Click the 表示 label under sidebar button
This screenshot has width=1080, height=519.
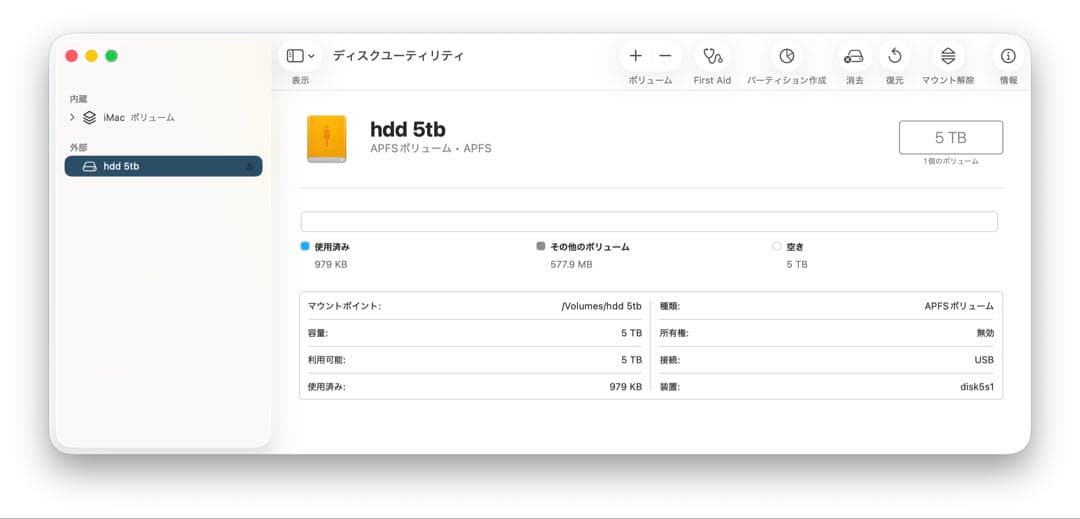tap(300, 81)
